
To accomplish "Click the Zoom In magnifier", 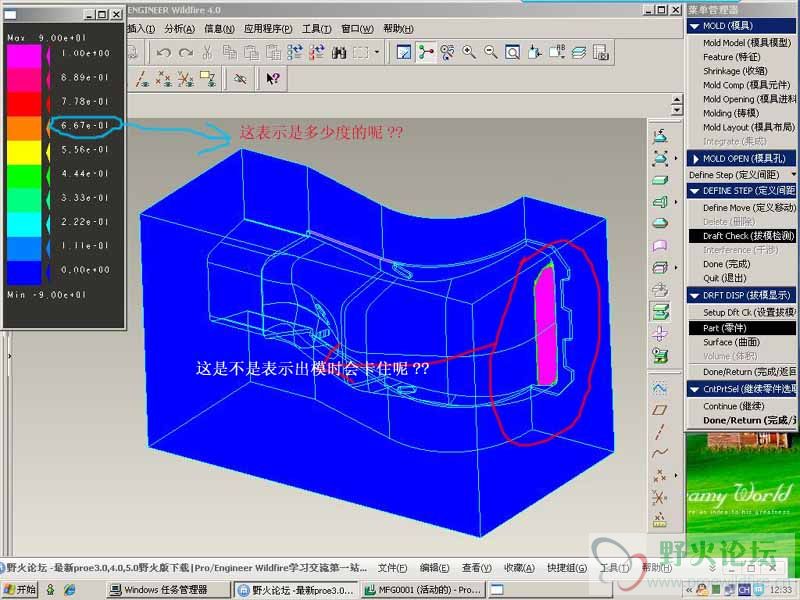I will [x=469, y=53].
